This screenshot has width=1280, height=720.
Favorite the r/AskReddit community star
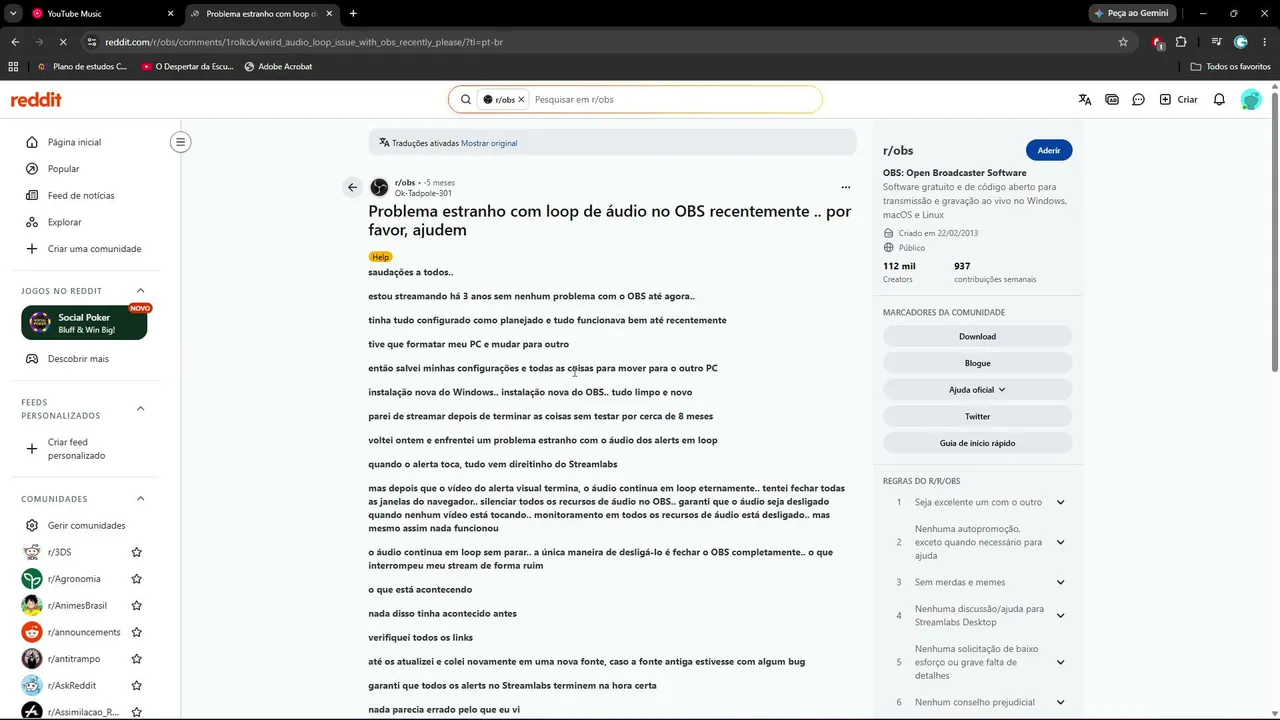coord(137,686)
